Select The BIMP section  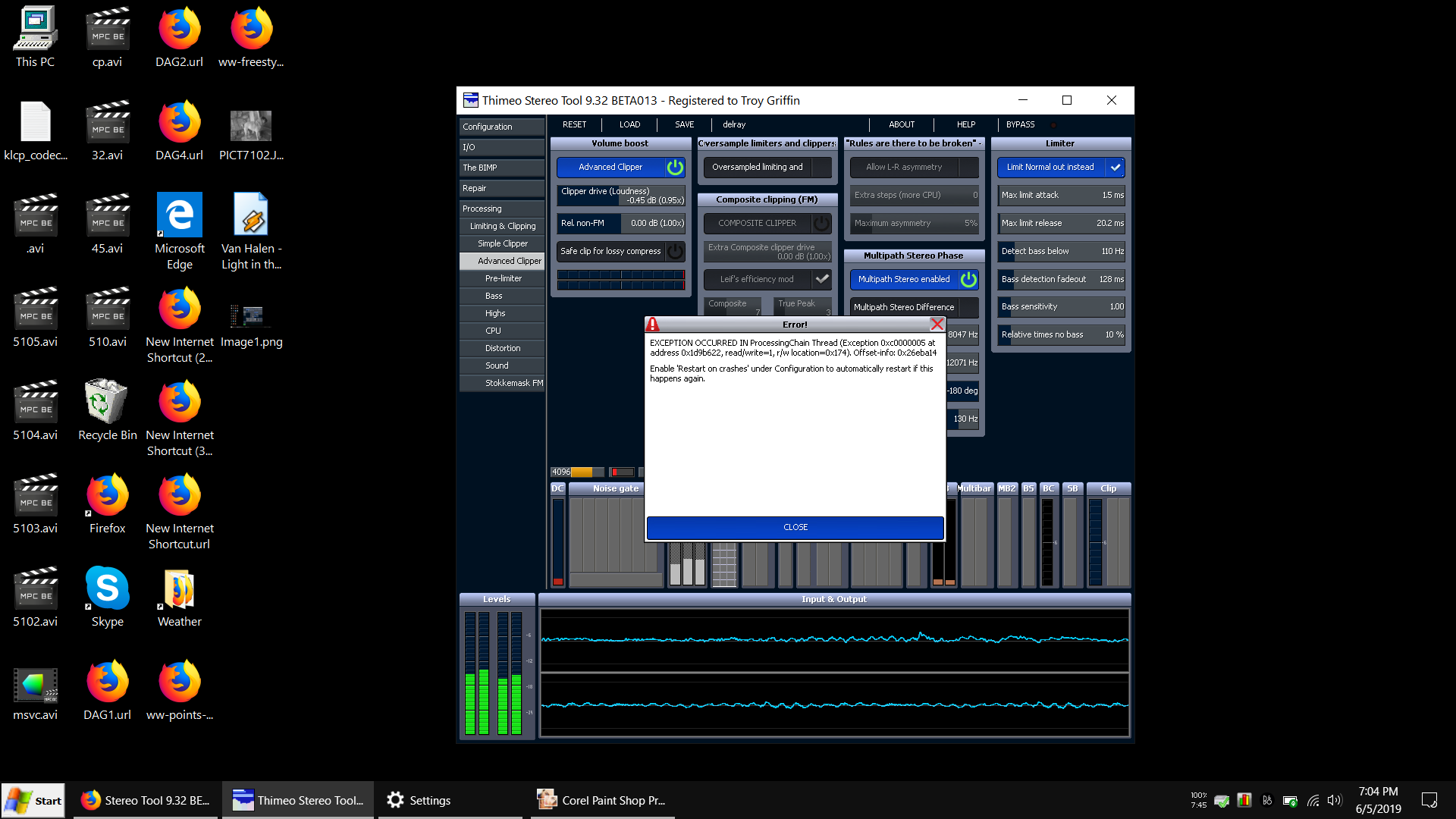tap(502, 168)
